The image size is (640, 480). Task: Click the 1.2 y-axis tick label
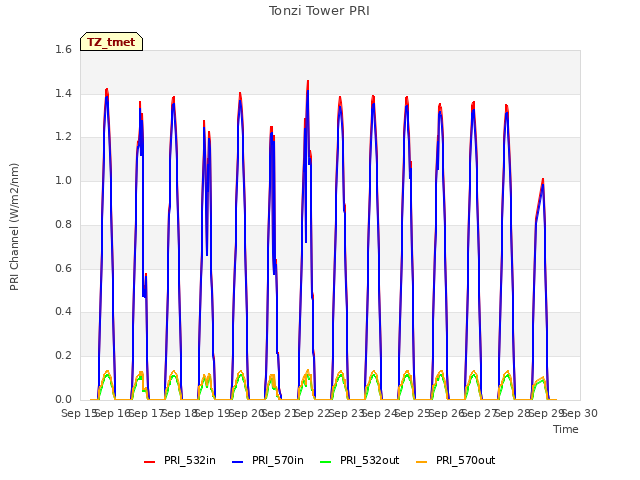(x=63, y=137)
